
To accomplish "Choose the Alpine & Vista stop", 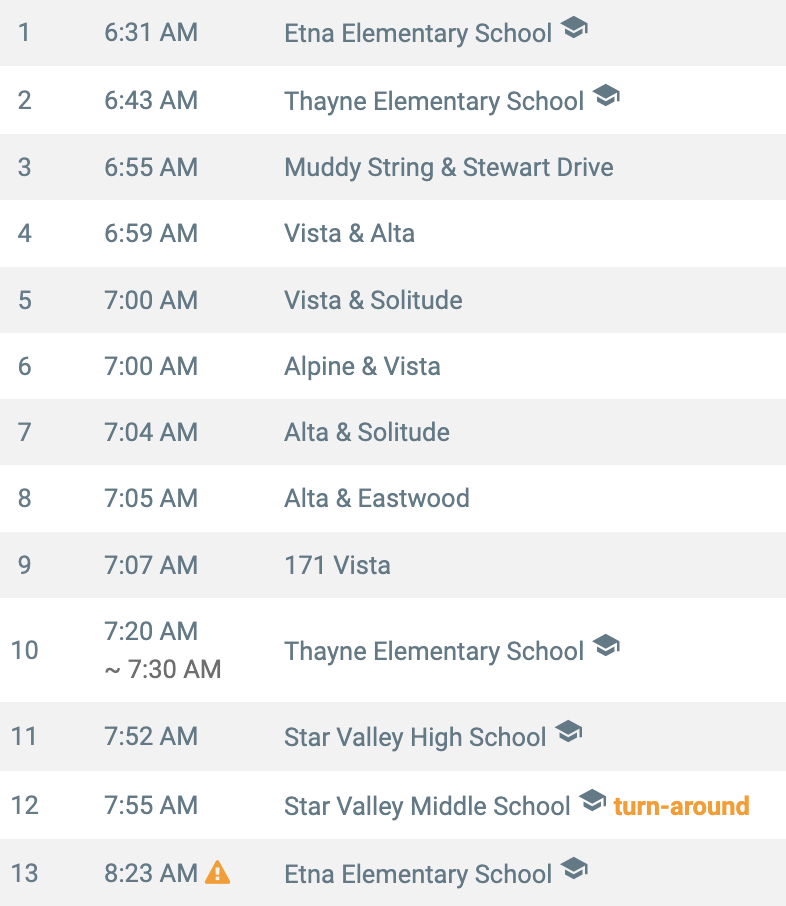I will pos(393,366).
